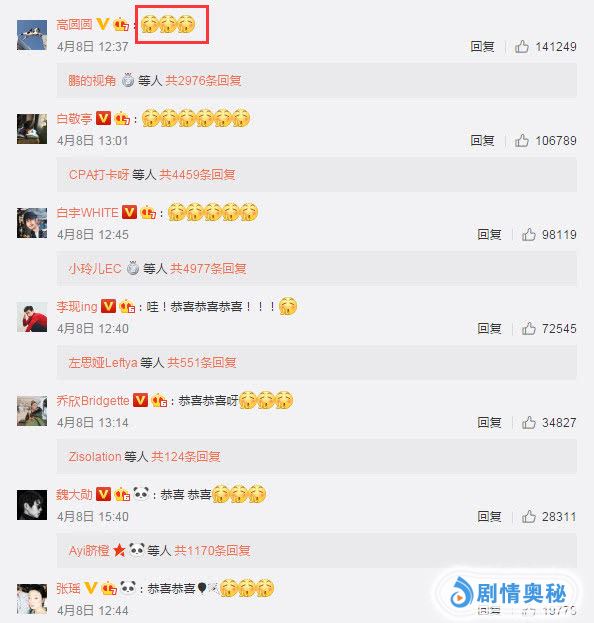594x623 pixels.
Task: Show all 共4977条回复 under 白宇WHITE
Action: 208,269
